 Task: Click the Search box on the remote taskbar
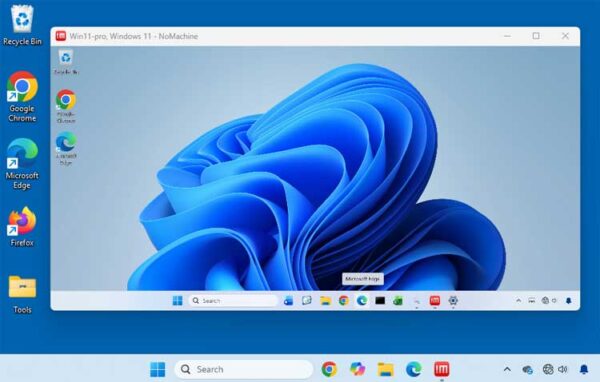coord(233,301)
